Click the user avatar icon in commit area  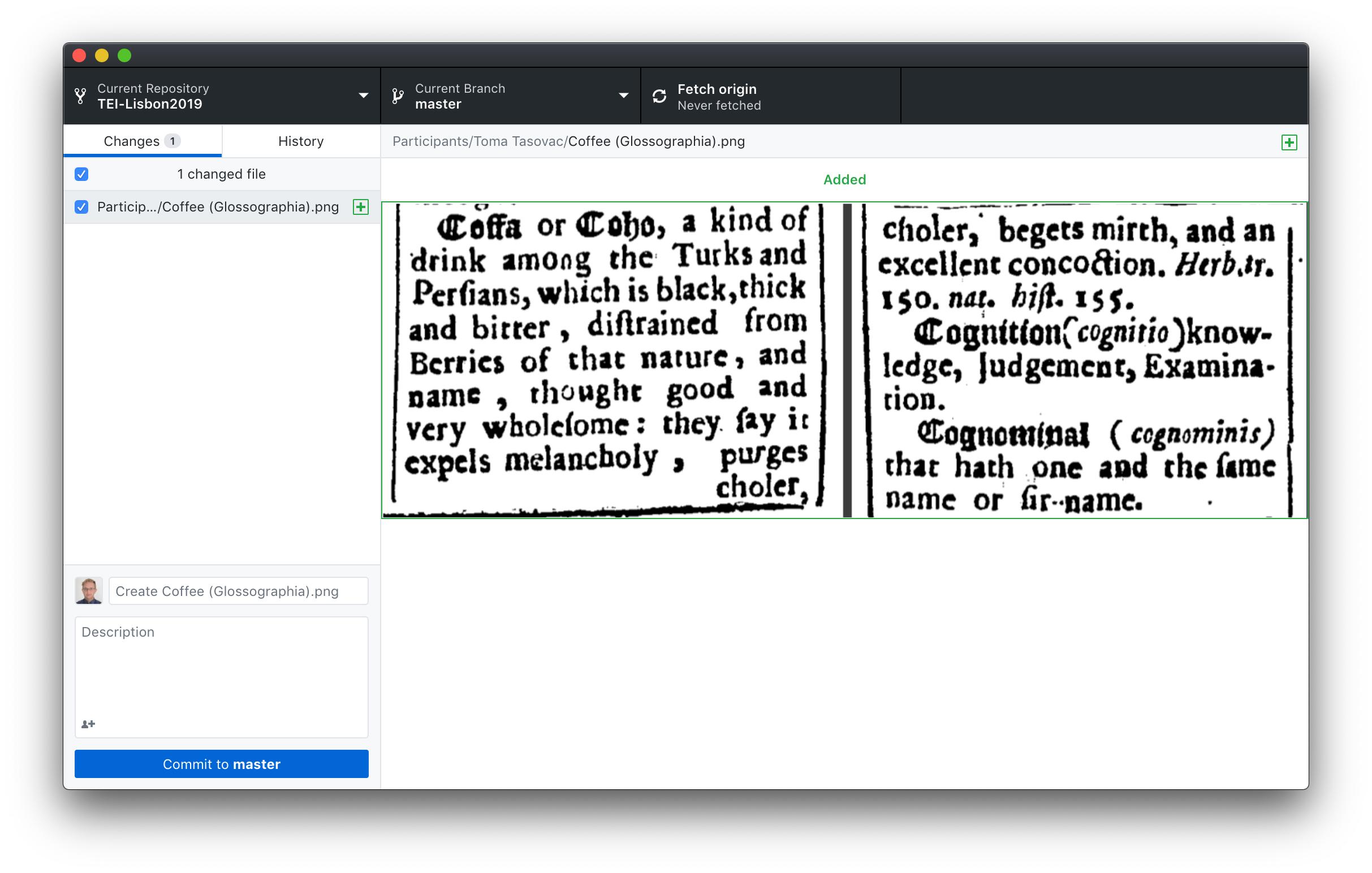[89, 590]
